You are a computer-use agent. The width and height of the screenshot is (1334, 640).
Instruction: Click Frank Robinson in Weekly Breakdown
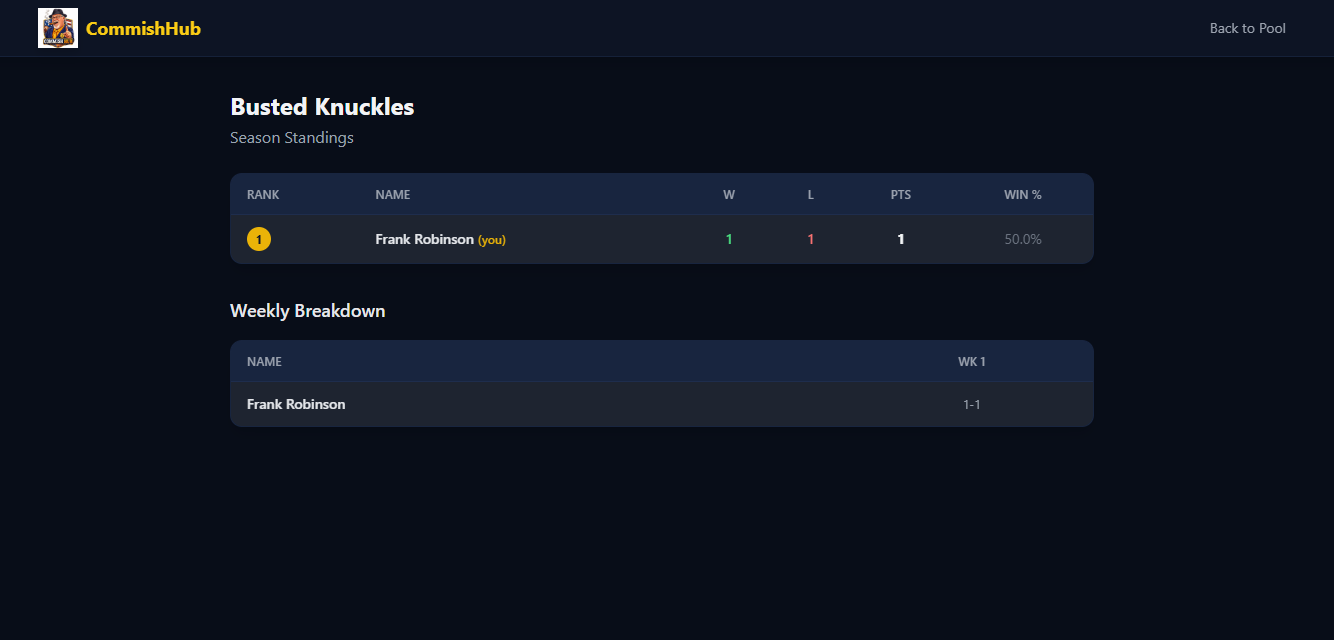click(x=296, y=404)
